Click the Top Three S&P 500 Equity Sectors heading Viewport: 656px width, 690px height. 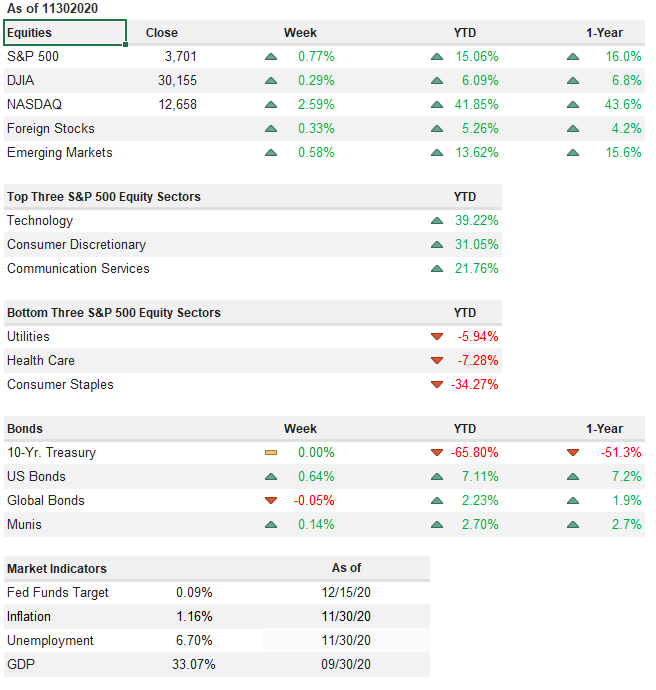(x=104, y=197)
